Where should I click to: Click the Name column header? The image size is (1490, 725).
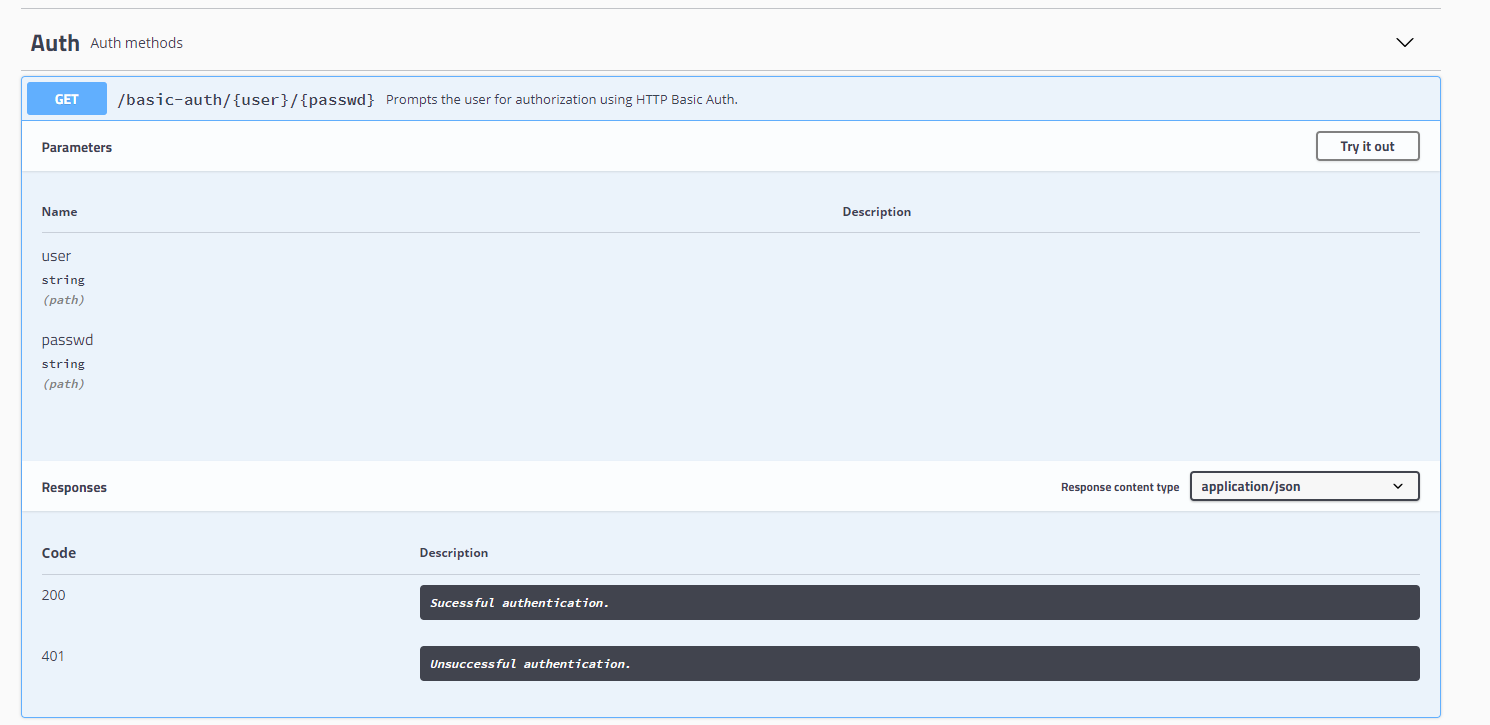pos(59,211)
